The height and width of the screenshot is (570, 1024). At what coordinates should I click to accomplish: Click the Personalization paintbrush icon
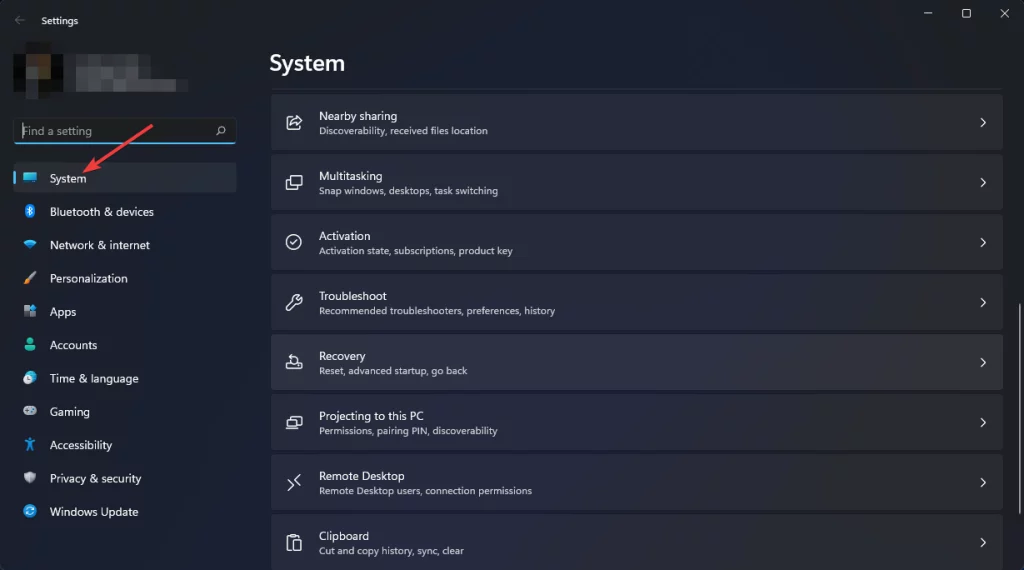tap(30, 277)
